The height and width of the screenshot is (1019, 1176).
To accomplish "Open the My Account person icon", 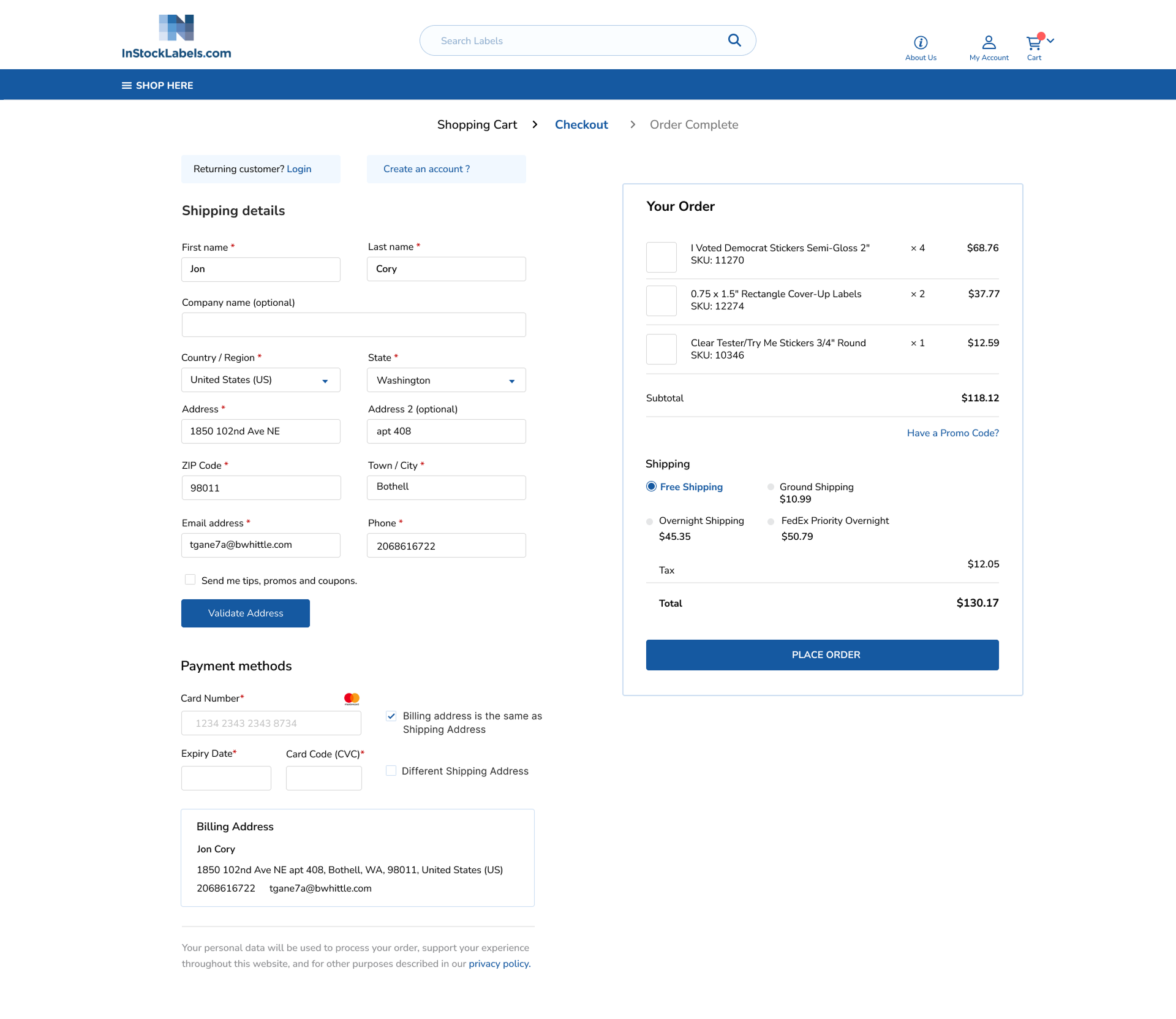I will 989,42.
